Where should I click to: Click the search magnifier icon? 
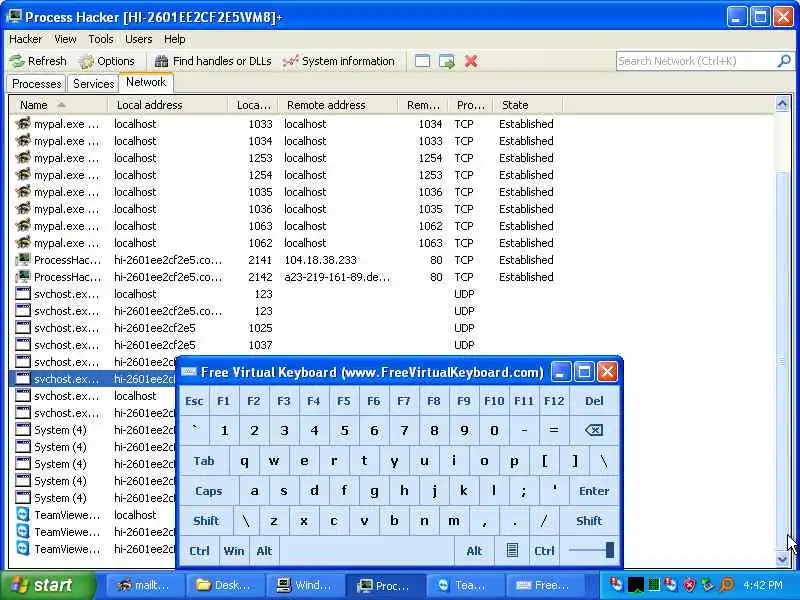coord(784,61)
